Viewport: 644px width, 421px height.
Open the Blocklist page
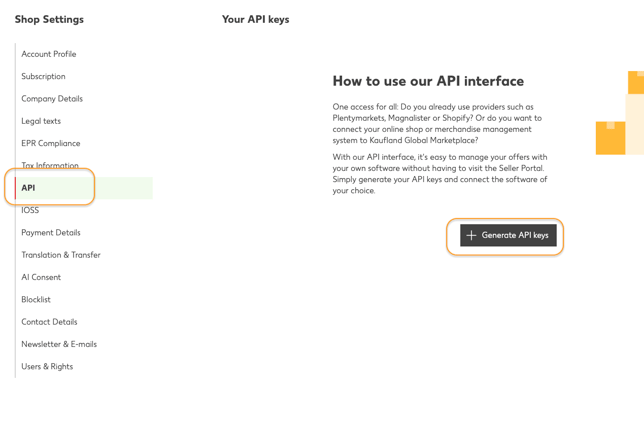36,299
